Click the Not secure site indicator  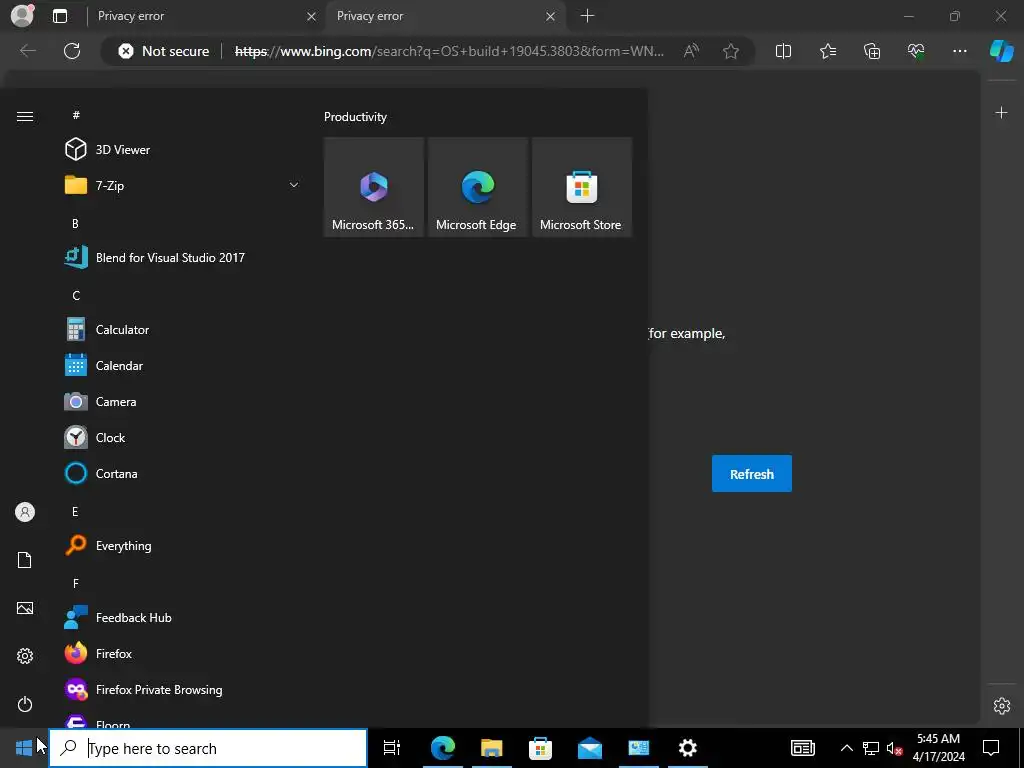(164, 51)
